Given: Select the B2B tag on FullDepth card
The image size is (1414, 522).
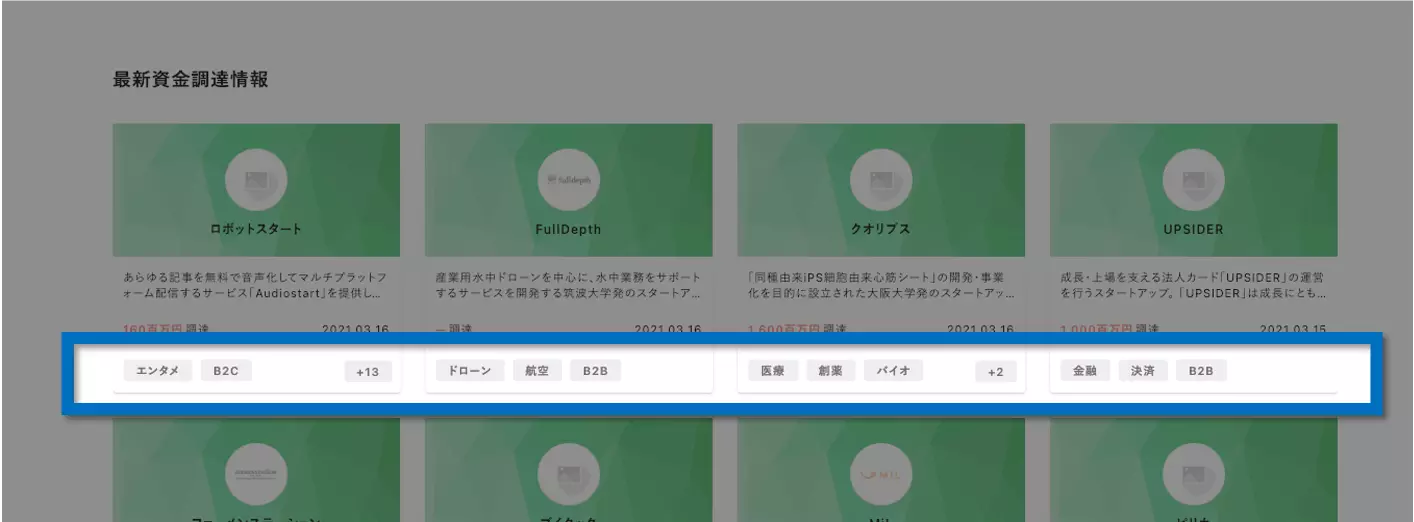Looking at the screenshot, I should 596,371.
